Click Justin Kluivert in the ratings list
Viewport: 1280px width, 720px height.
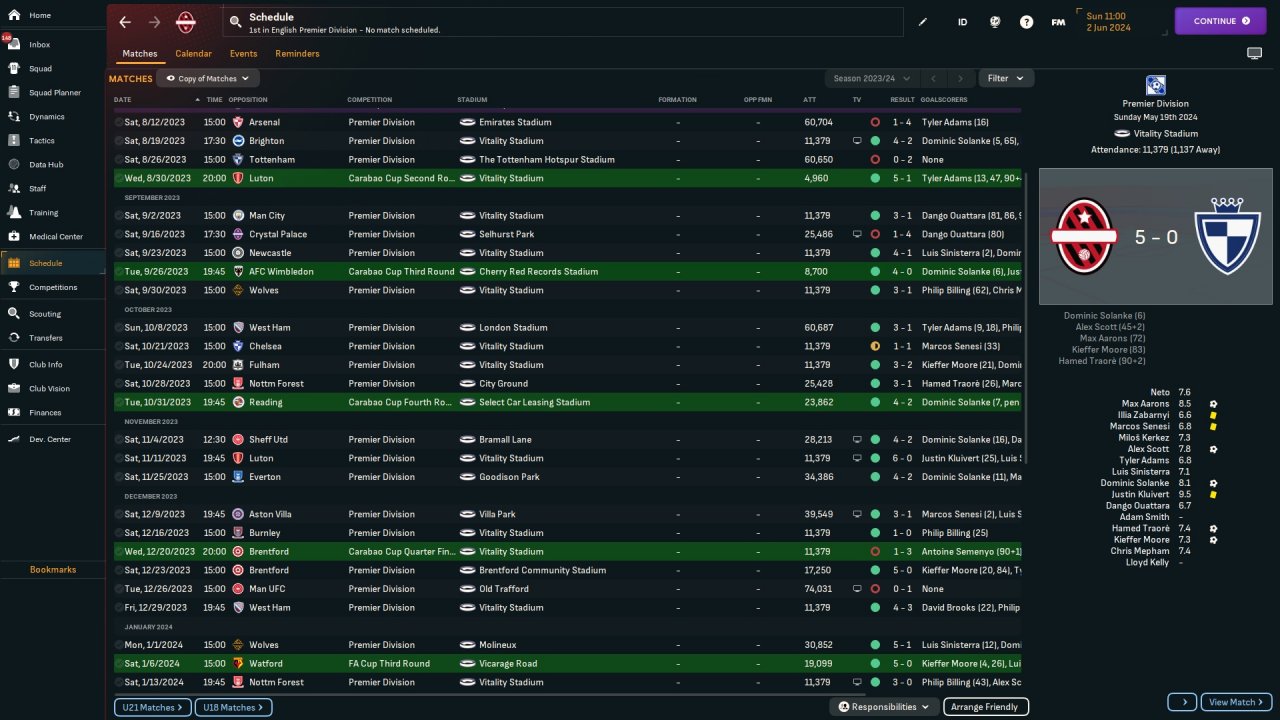(1141, 494)
